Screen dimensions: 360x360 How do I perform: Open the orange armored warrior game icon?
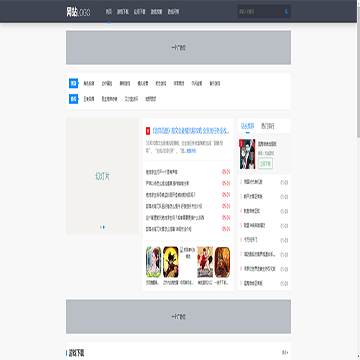222,262
